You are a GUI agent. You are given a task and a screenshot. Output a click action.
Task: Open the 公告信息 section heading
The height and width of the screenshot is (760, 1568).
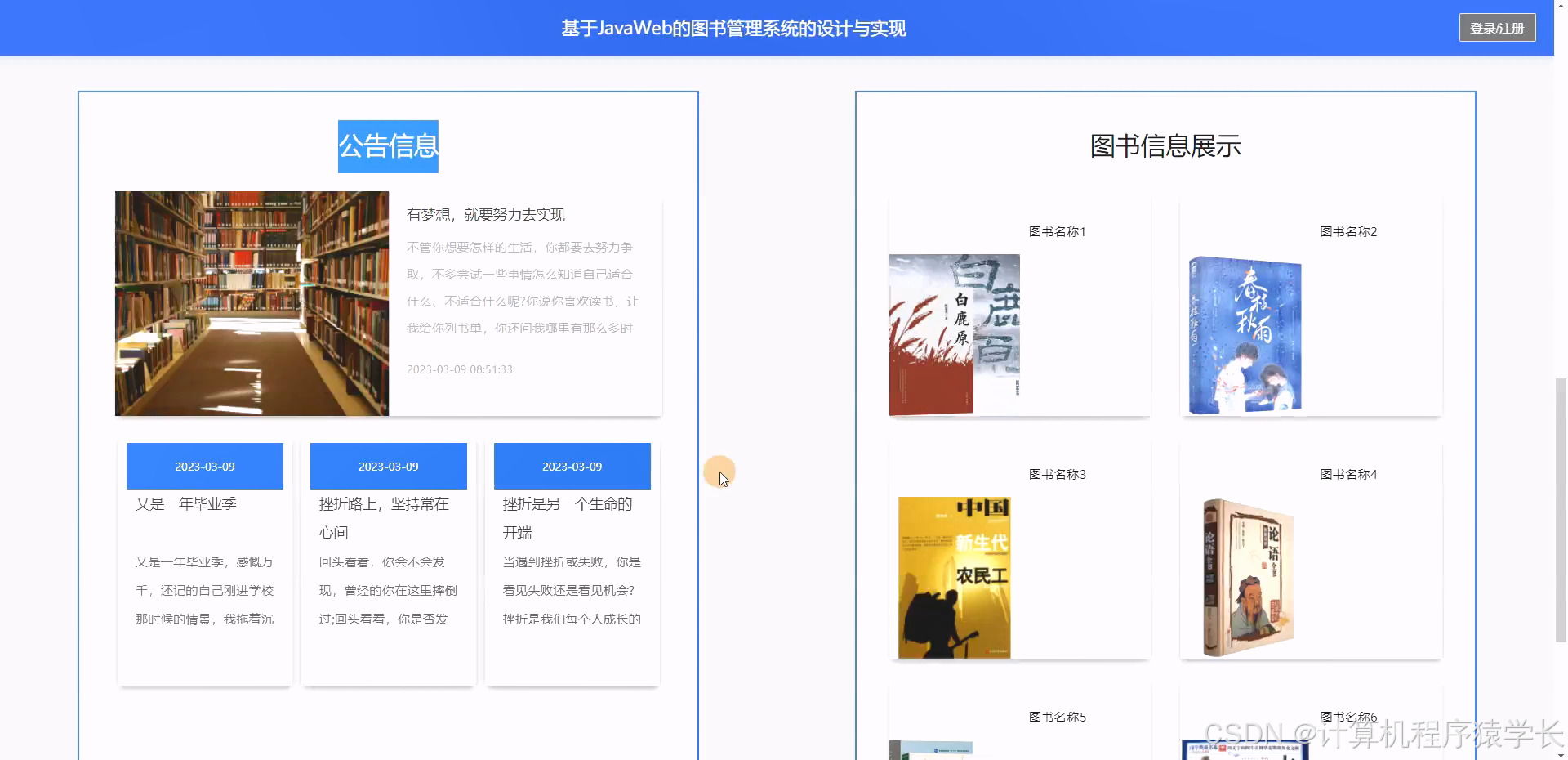[x=388, y=145]
